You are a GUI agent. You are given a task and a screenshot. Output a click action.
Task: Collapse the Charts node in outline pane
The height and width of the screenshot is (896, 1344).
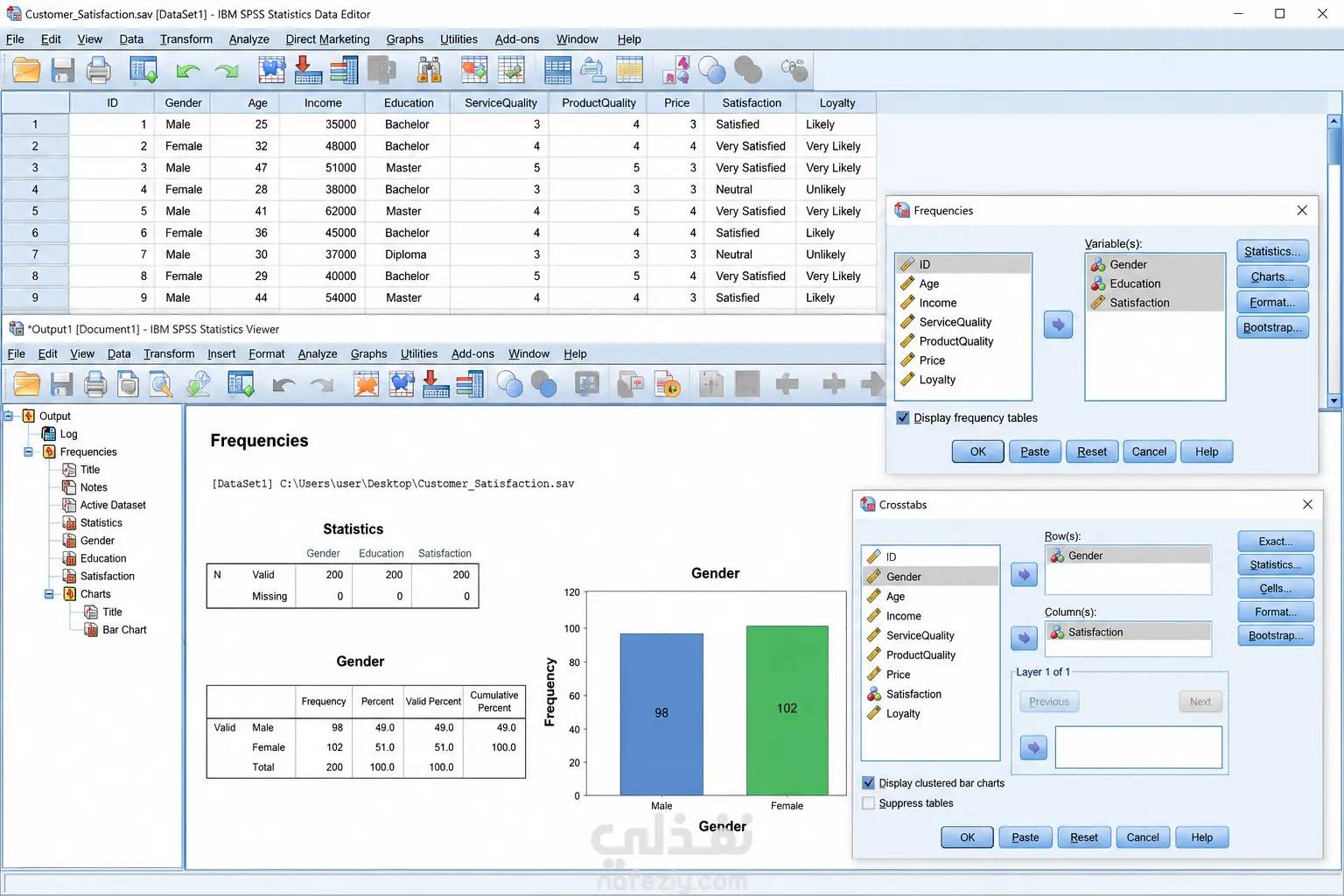pyautogui.click(x=49, y=594)
